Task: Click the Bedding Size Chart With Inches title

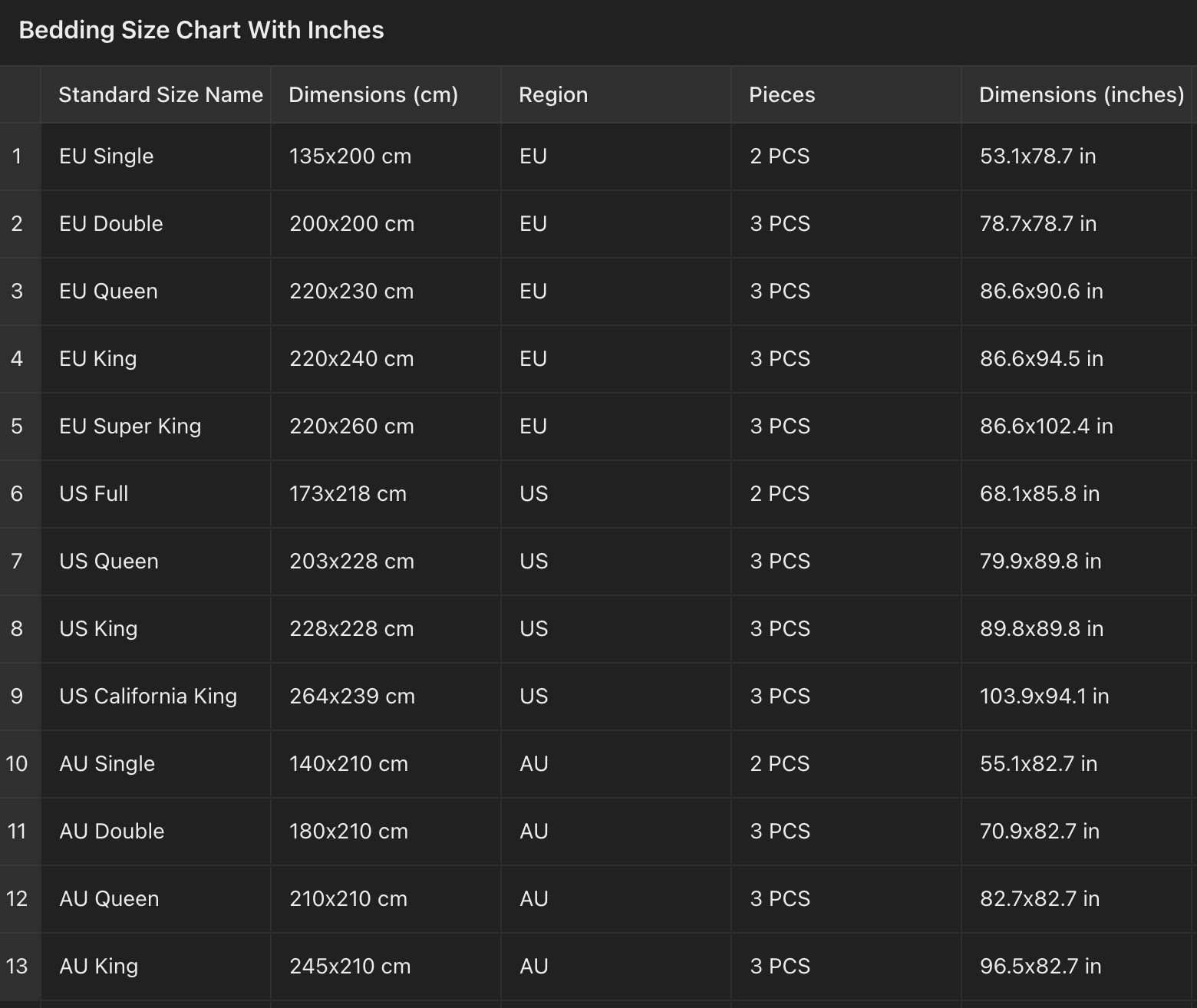Action: coord(201,31)
